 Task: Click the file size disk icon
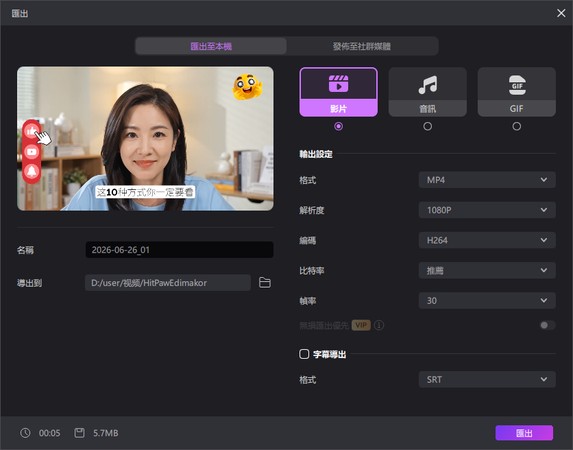(x=79, y=433)
